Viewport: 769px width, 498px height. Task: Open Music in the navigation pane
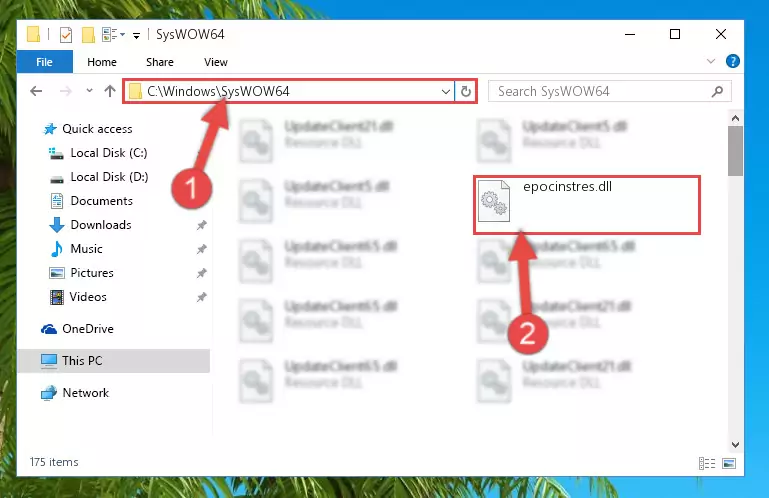click(86, 249)
